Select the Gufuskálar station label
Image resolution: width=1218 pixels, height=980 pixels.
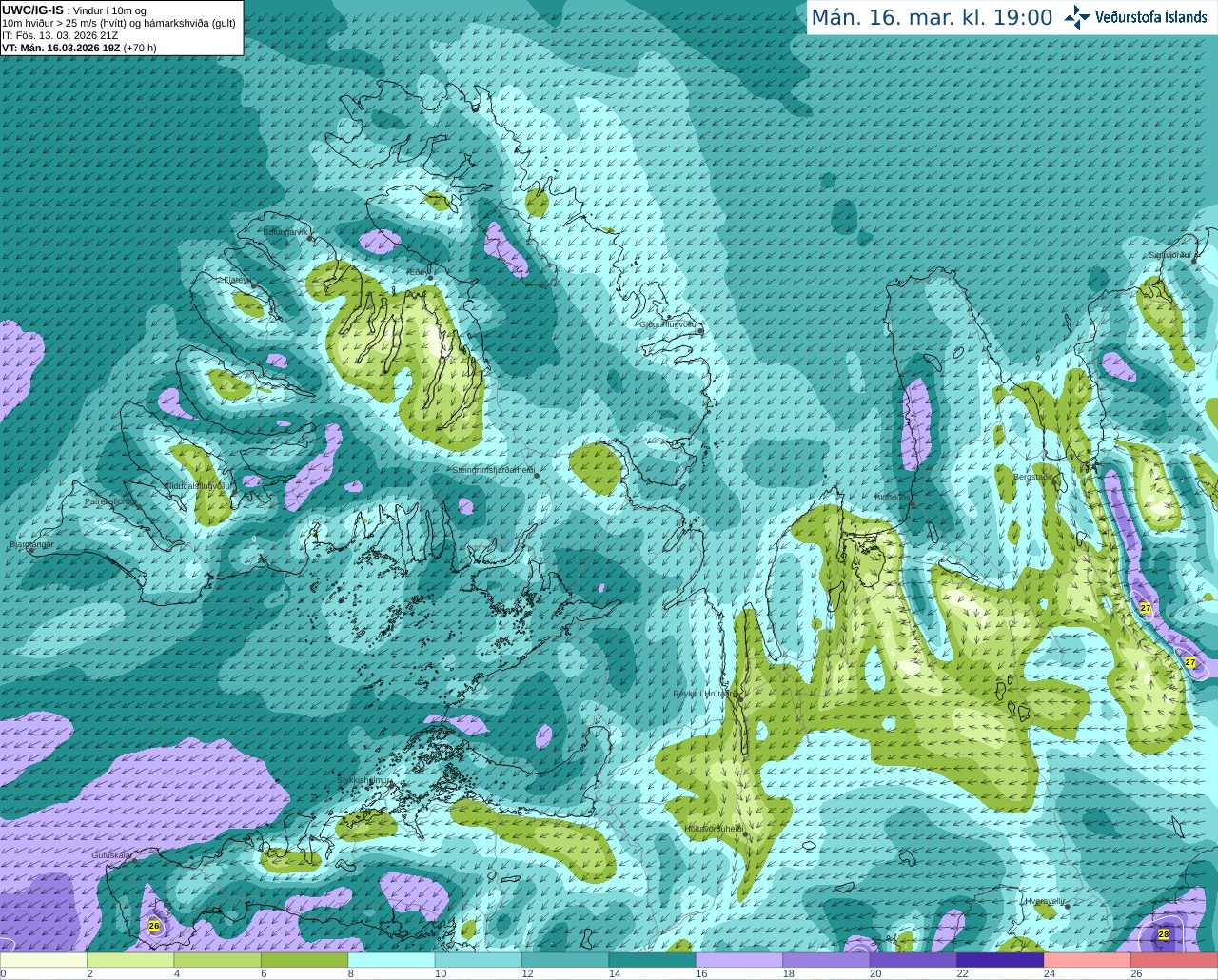coord(111,855)
